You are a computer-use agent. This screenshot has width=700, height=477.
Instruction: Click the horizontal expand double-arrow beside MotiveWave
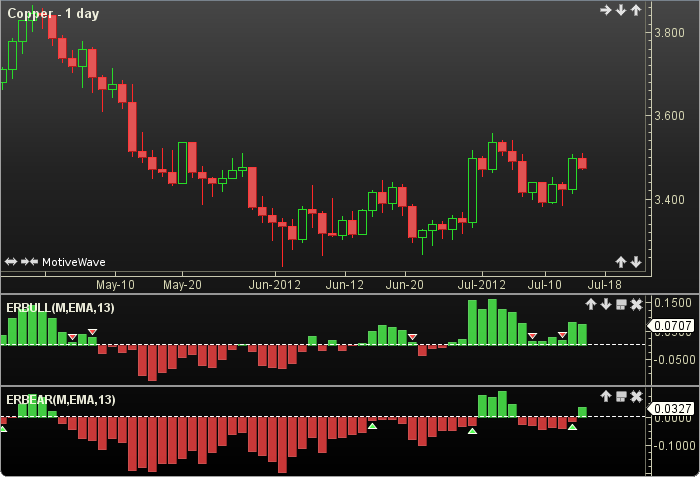click(11, 262)
